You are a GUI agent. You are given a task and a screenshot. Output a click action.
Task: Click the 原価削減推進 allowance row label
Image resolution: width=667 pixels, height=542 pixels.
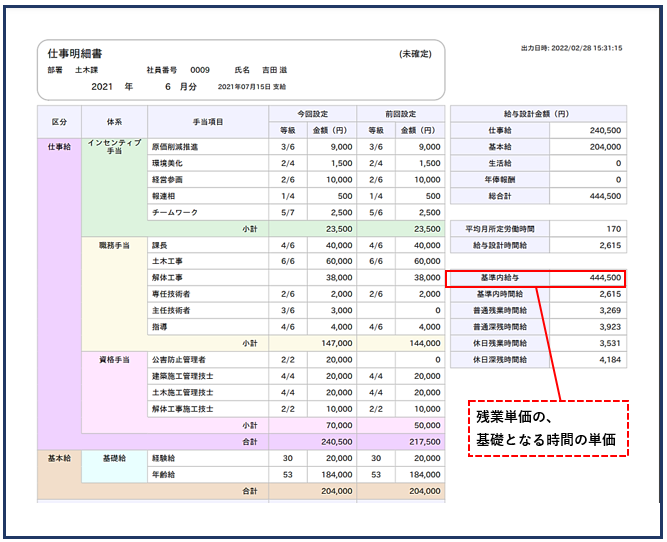pos(175,146)
